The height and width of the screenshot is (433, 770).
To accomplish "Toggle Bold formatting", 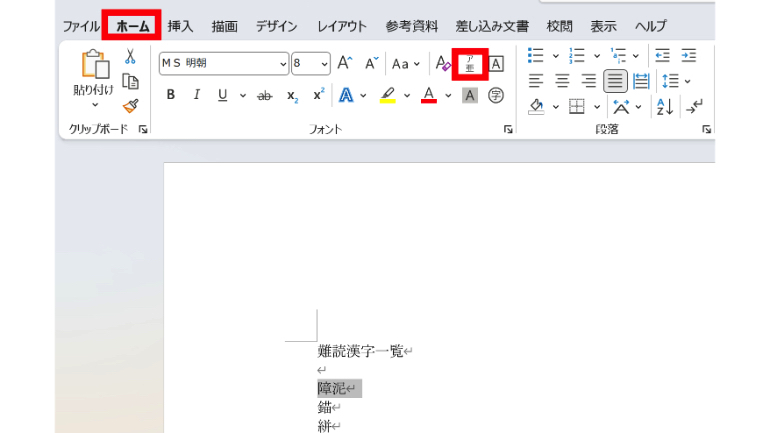I will [171, 95].
